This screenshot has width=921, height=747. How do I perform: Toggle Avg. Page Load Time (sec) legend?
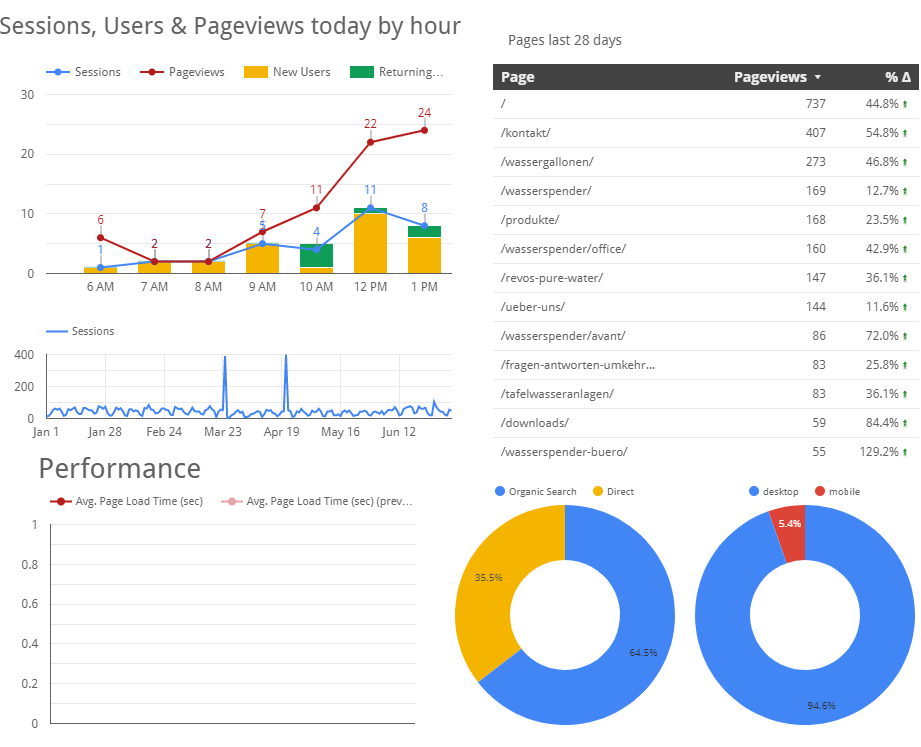(x=127, y=502)
